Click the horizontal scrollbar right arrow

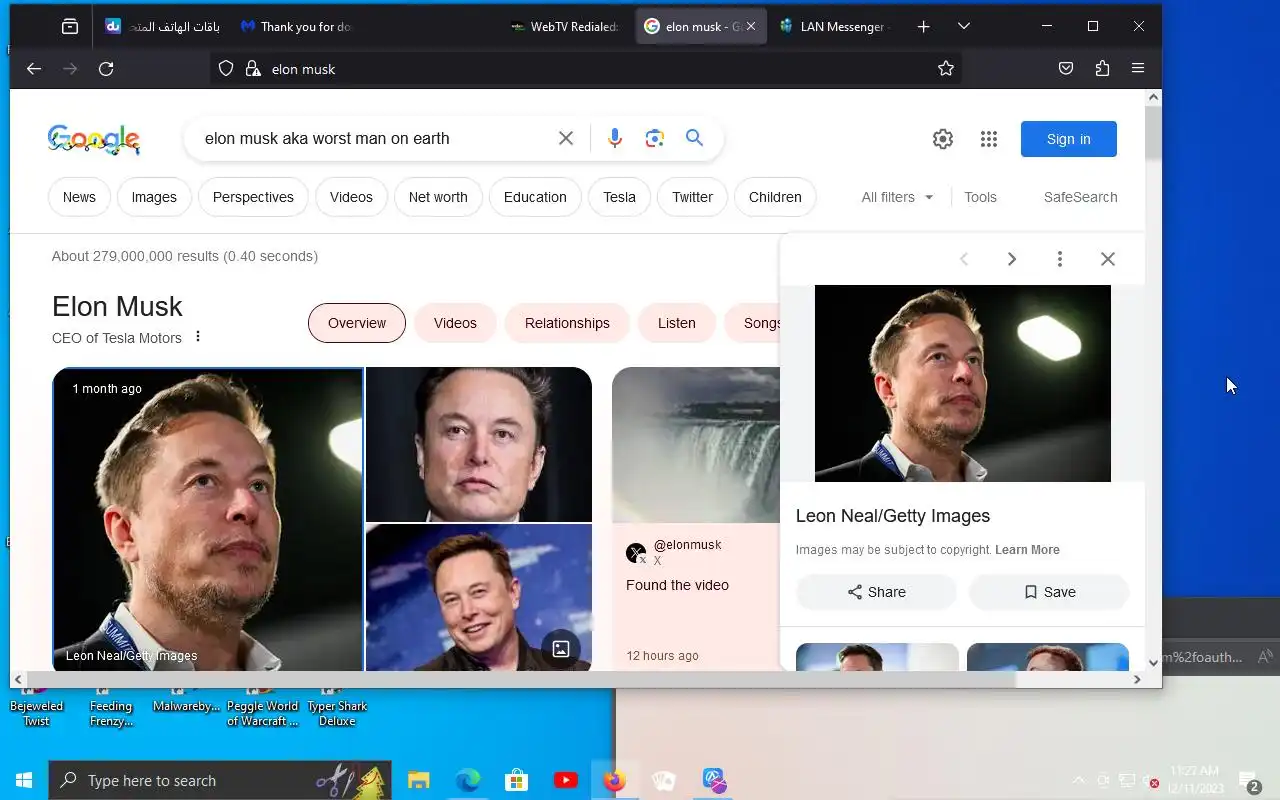1137,680
